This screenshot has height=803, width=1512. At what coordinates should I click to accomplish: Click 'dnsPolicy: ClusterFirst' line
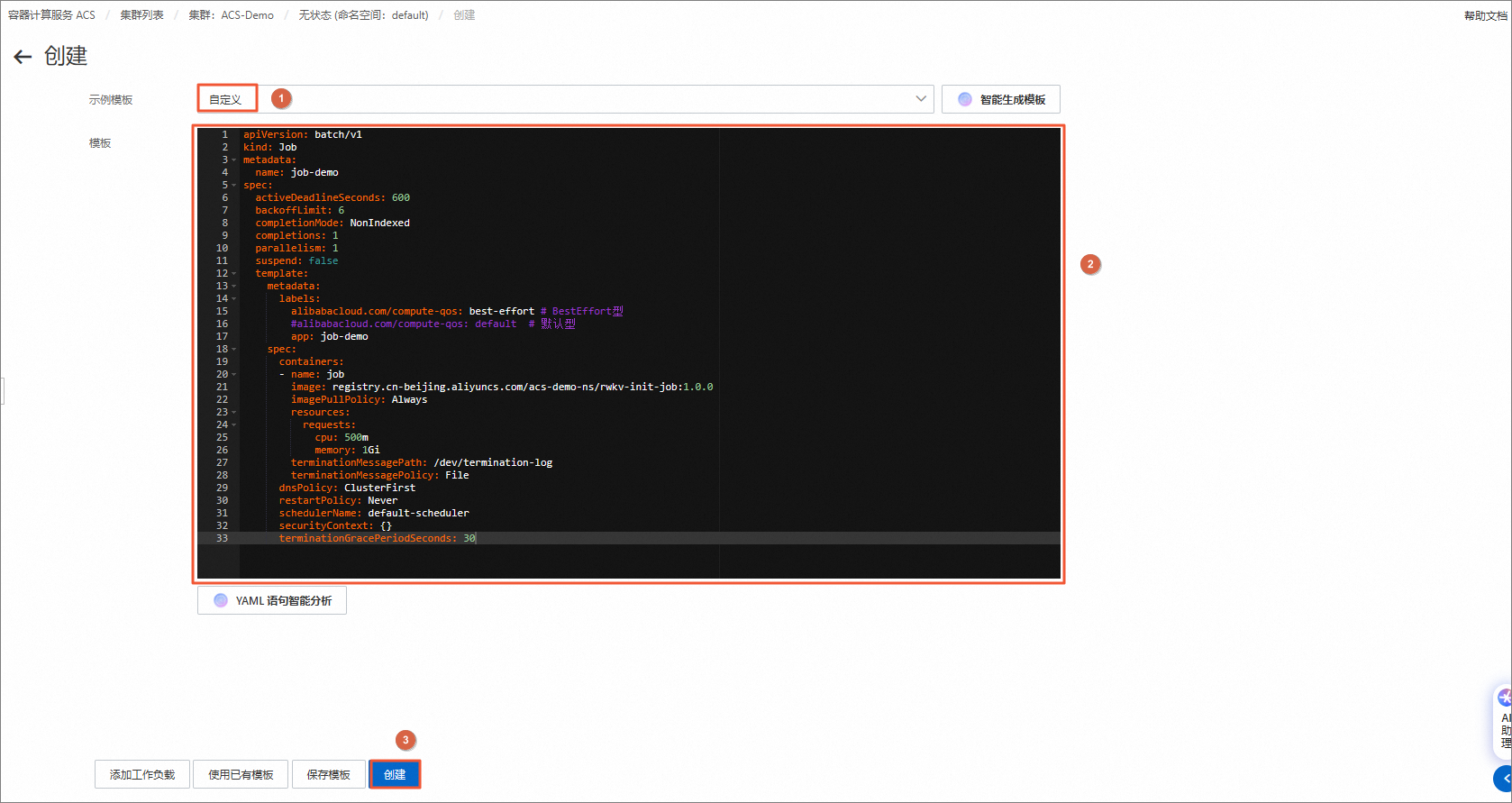coord(347,488)
